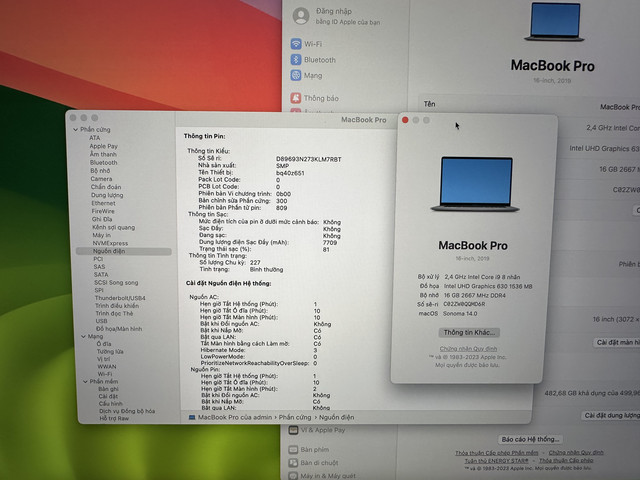Select NVMExpress in hardware list
640x480 pixels.
110,243
